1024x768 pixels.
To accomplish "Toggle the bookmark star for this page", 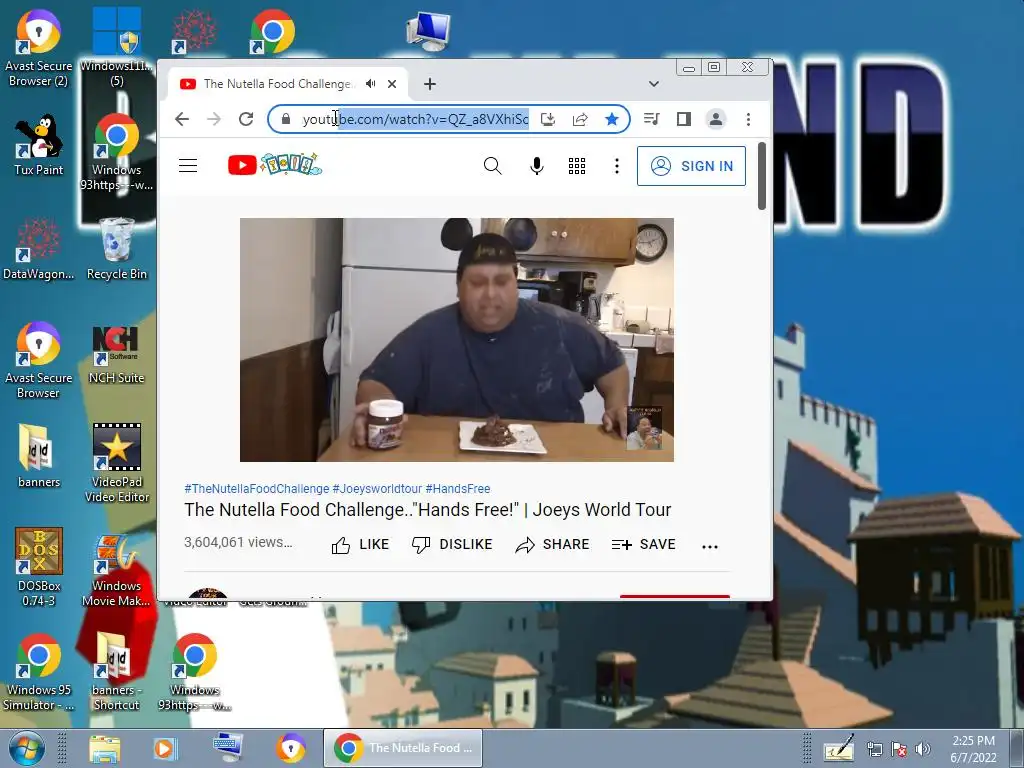I will point(612,119).
